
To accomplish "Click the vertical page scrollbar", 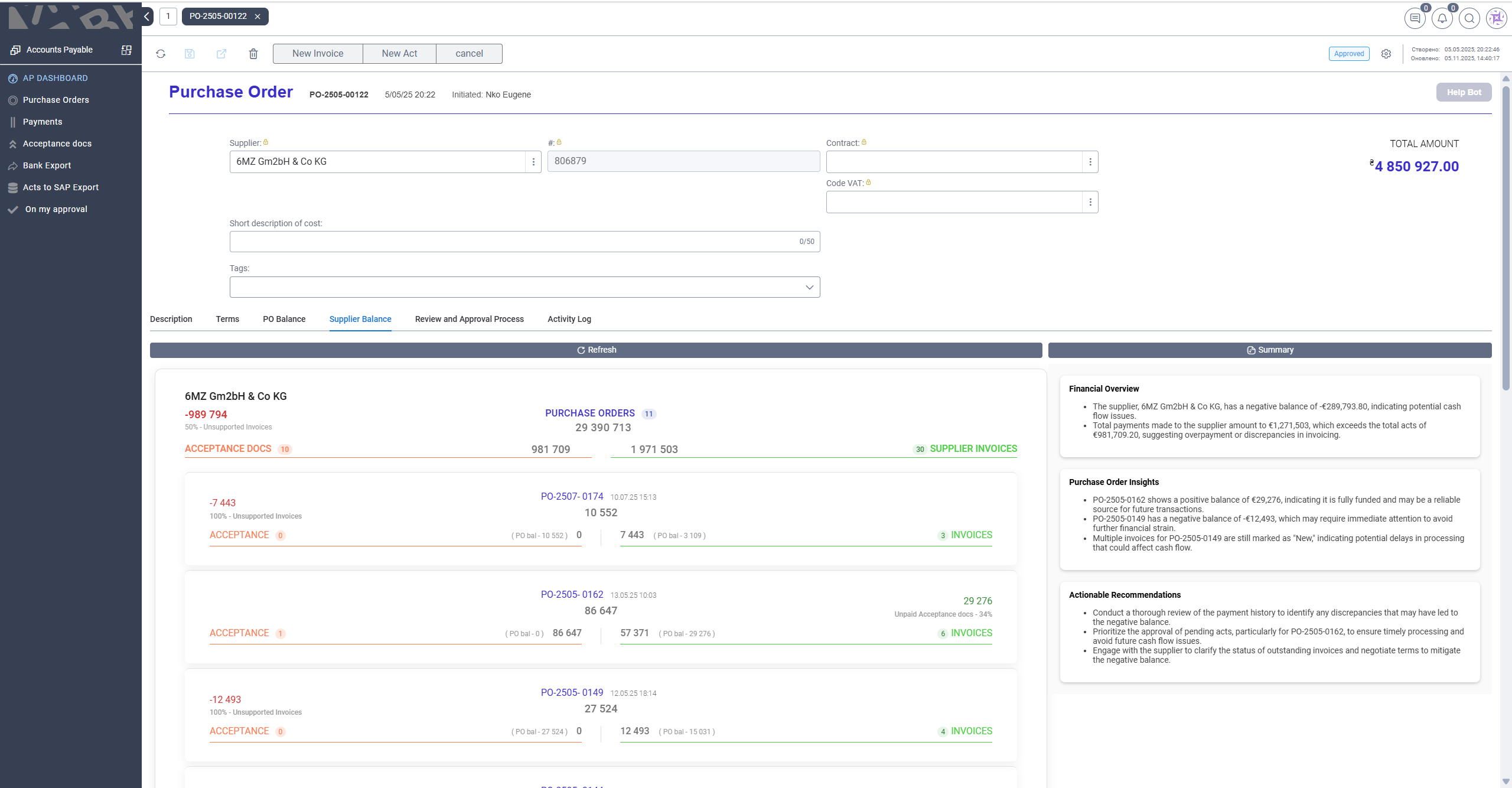I will [1506, 236].
